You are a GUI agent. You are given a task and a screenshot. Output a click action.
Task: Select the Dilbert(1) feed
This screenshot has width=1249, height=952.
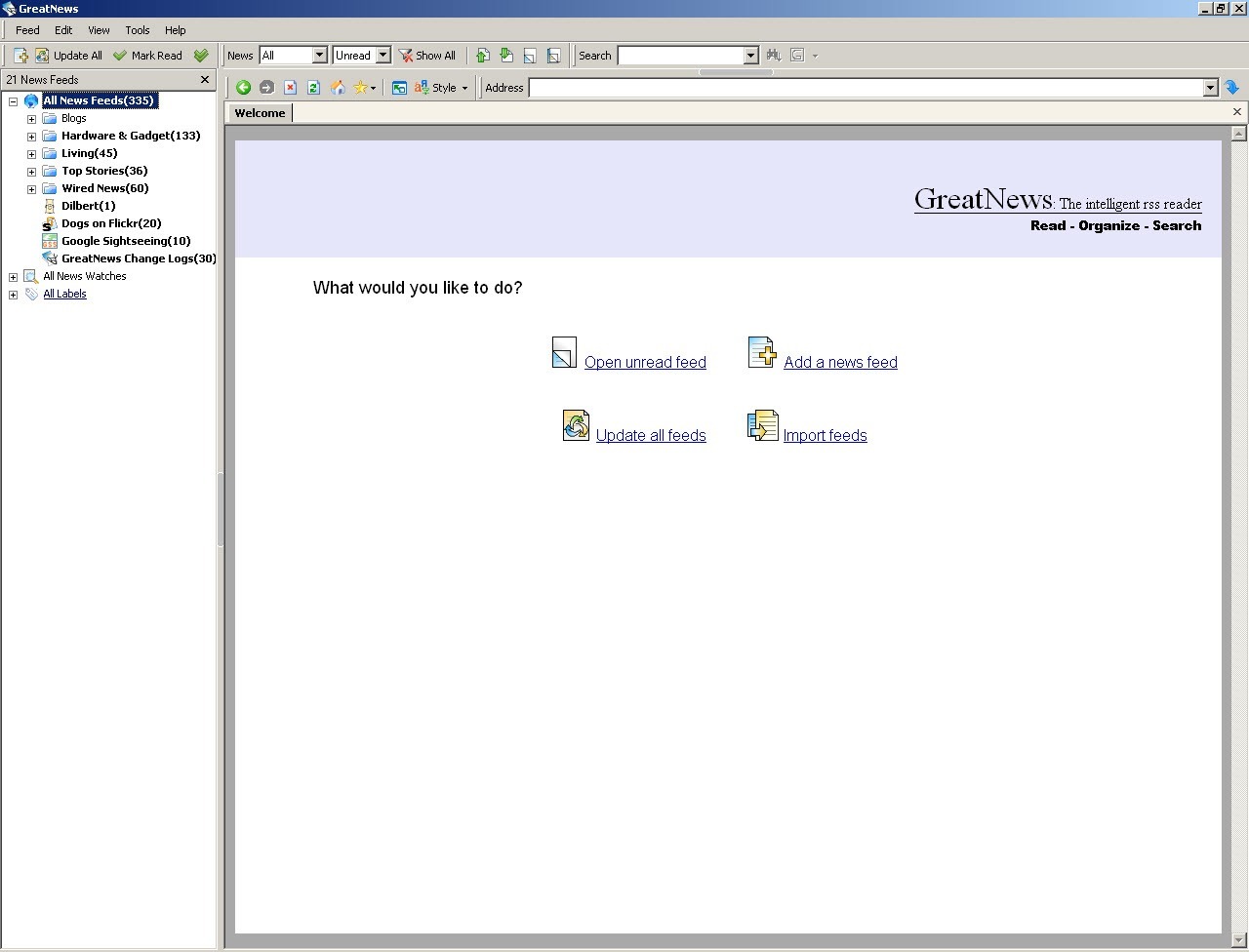click(88, 206)
